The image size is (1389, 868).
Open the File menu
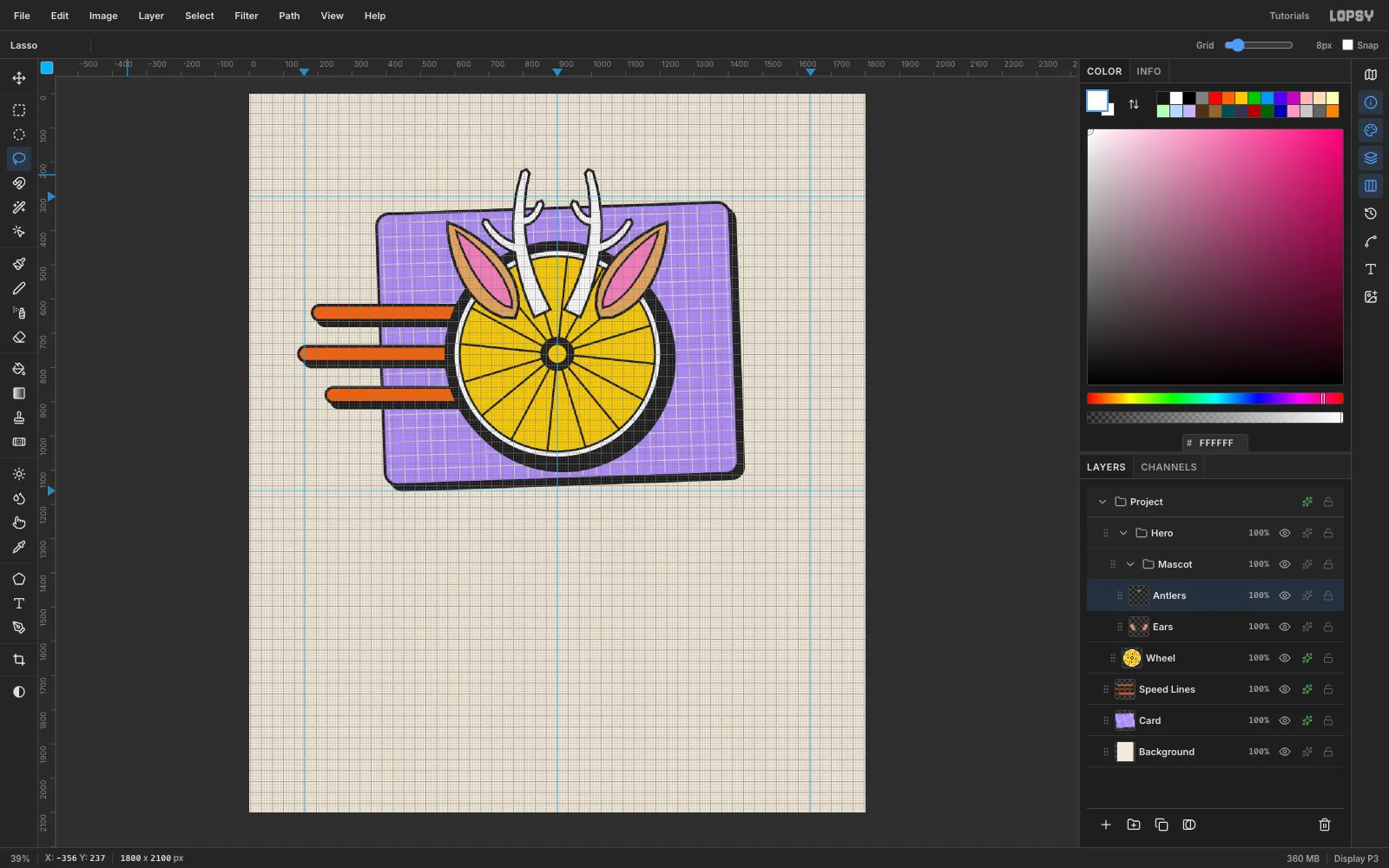point(22,16)
